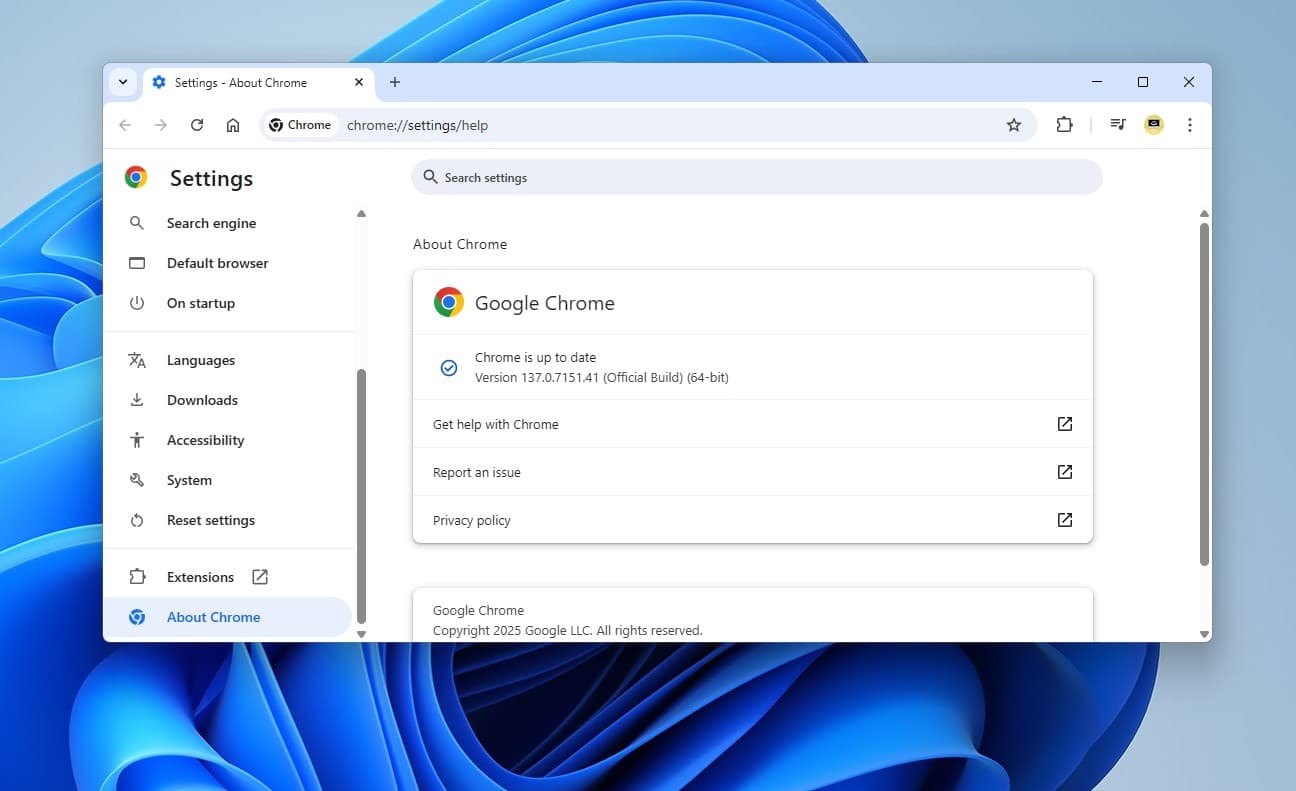Click external link icon for Get help
The image size is (1296, 791).
tap(1065, 424)
